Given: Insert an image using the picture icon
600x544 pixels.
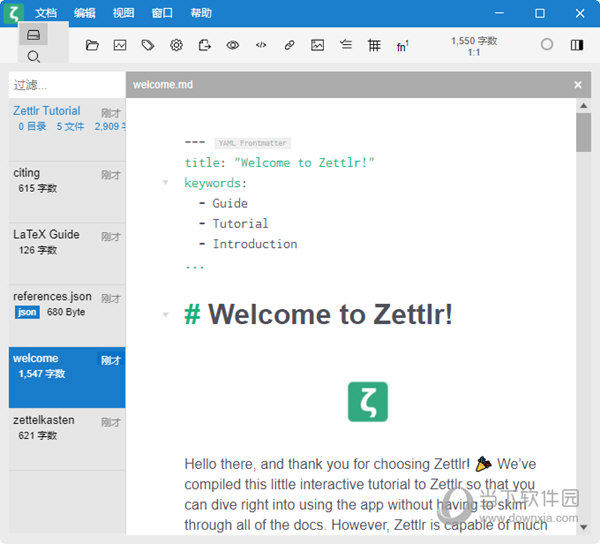Looking at the screenshot, I should (317, 45).
